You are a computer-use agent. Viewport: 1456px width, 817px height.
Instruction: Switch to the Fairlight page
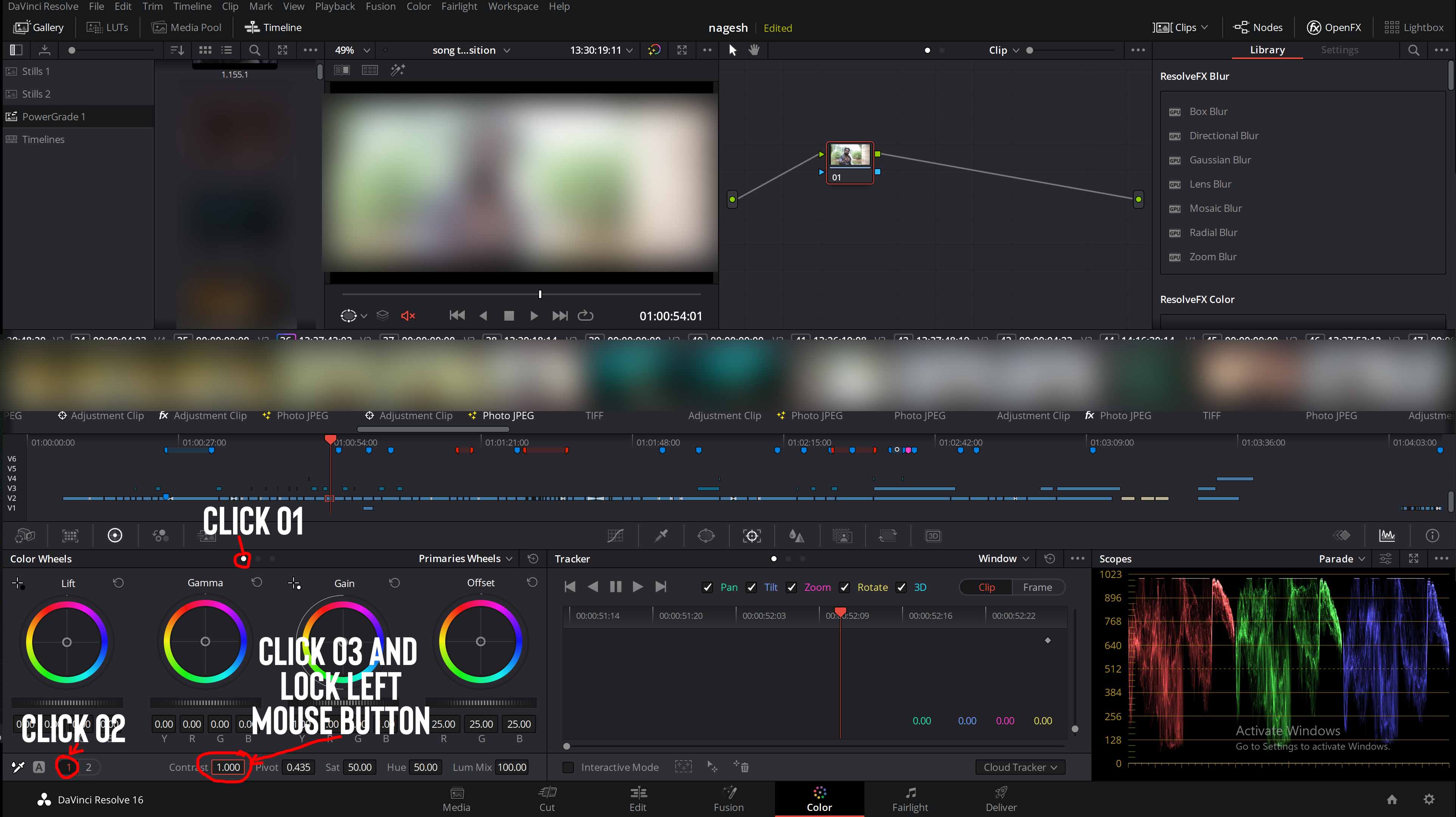coord(910,799)
